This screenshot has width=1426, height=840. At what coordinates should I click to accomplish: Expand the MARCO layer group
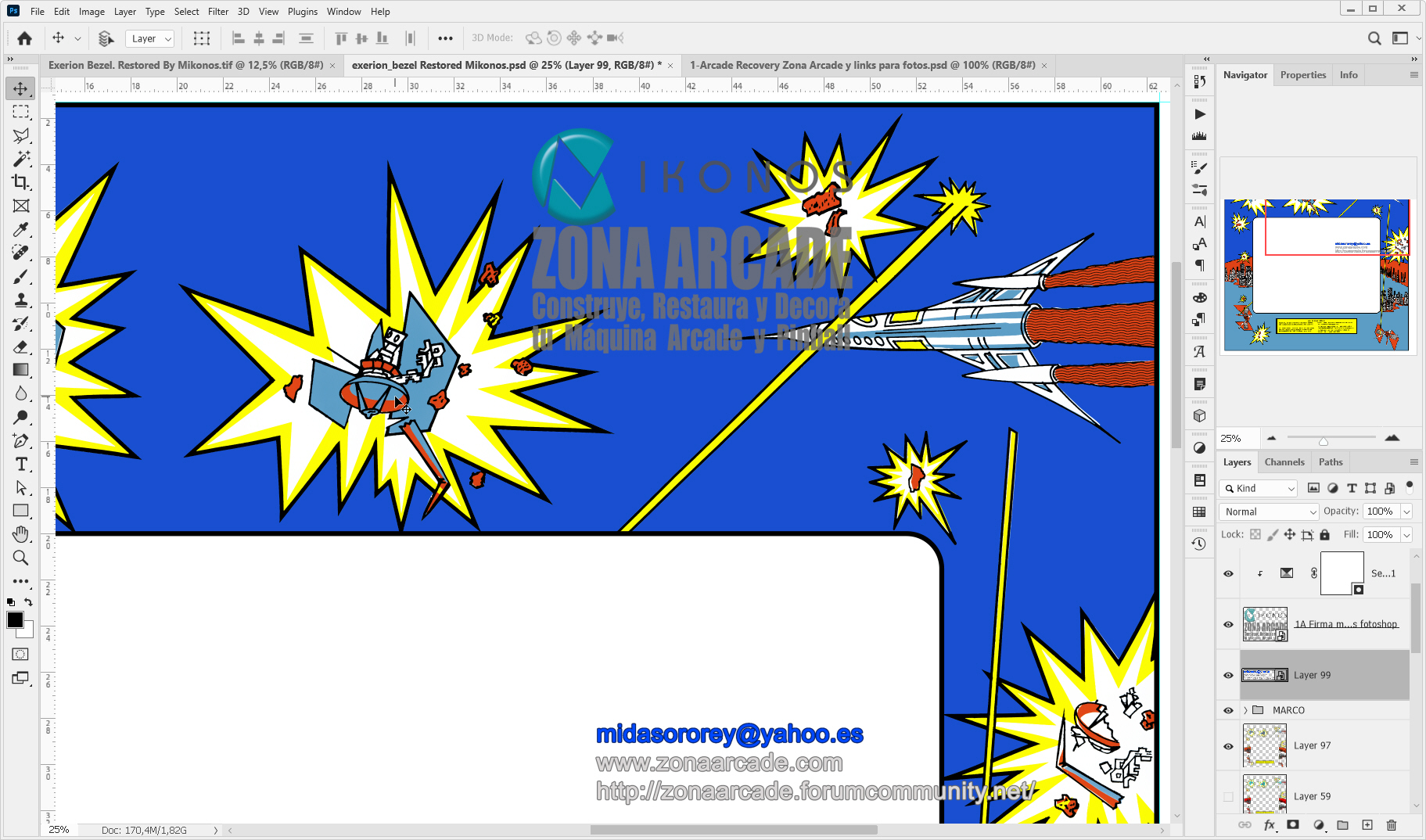1245,710
